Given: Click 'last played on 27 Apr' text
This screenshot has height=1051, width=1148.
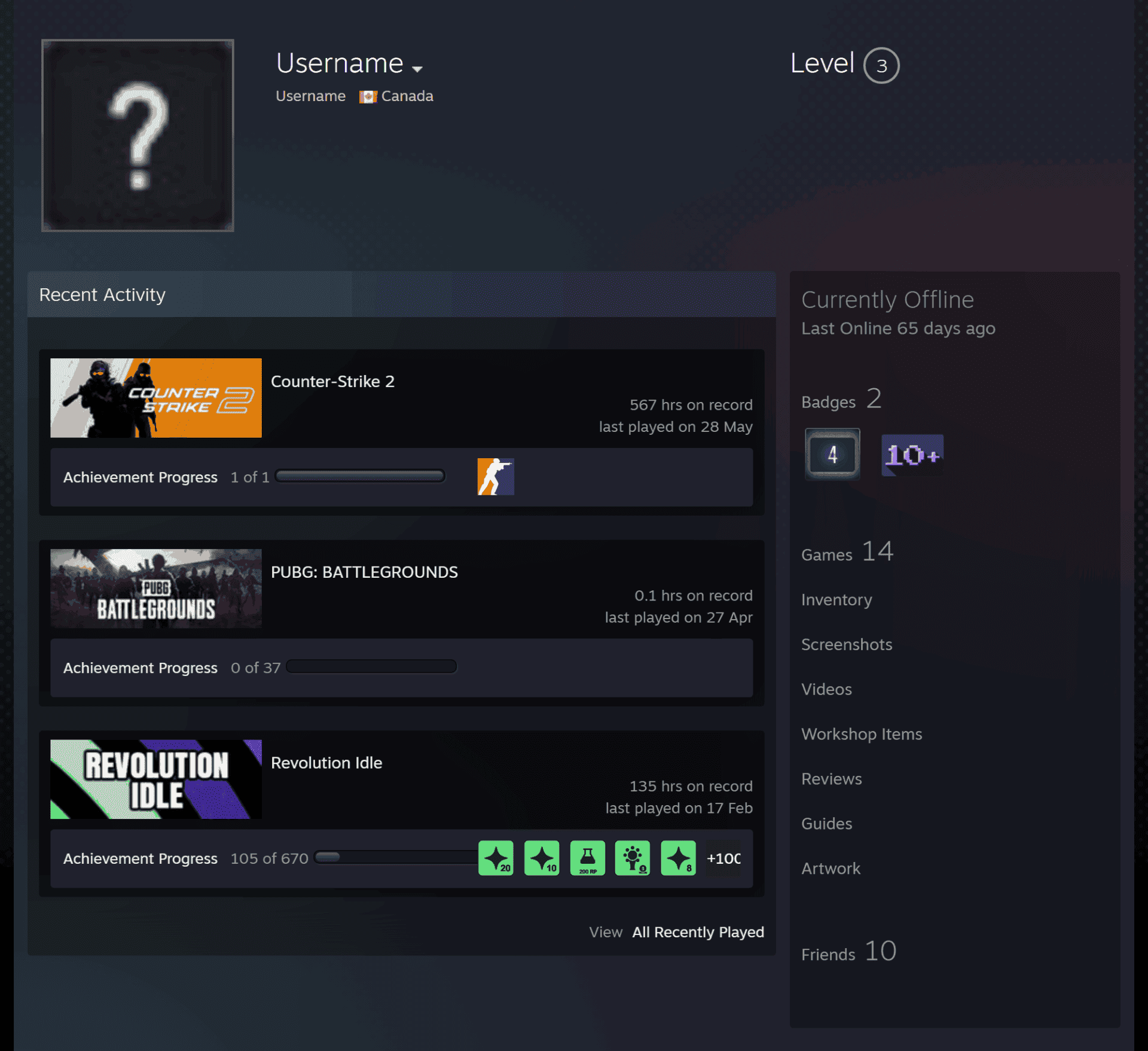Looking at the screenshot, I should (x=679, y=617).
